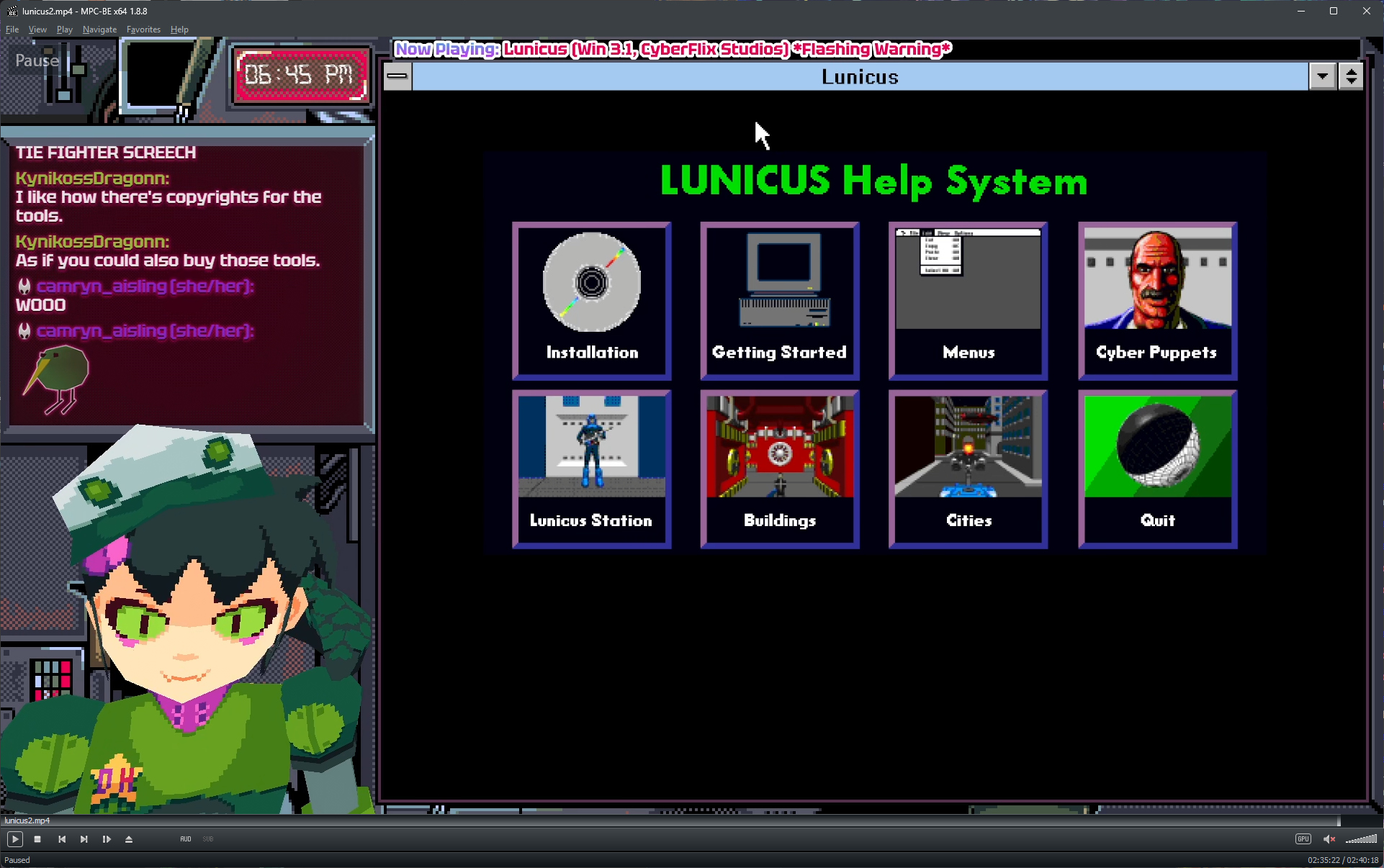Open the Play menu

click(64, 30)
